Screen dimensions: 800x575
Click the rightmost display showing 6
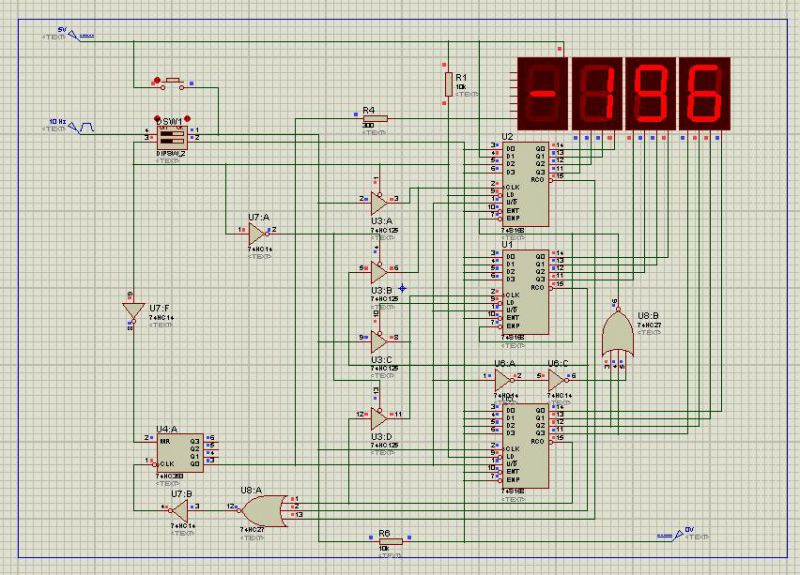click(x=705, y=93)
